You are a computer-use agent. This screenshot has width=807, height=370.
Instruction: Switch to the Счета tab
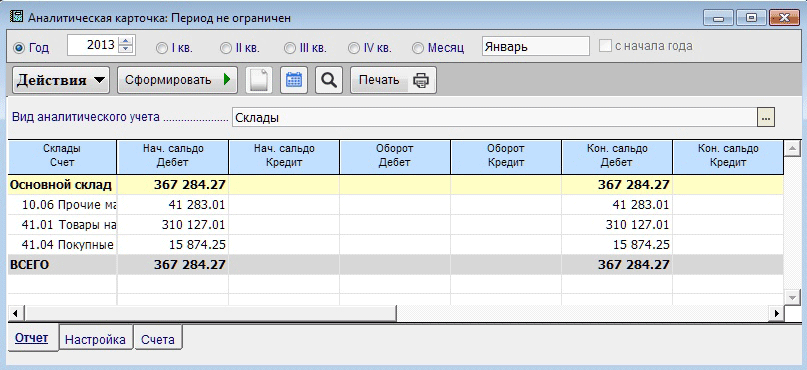pos(158,339)
